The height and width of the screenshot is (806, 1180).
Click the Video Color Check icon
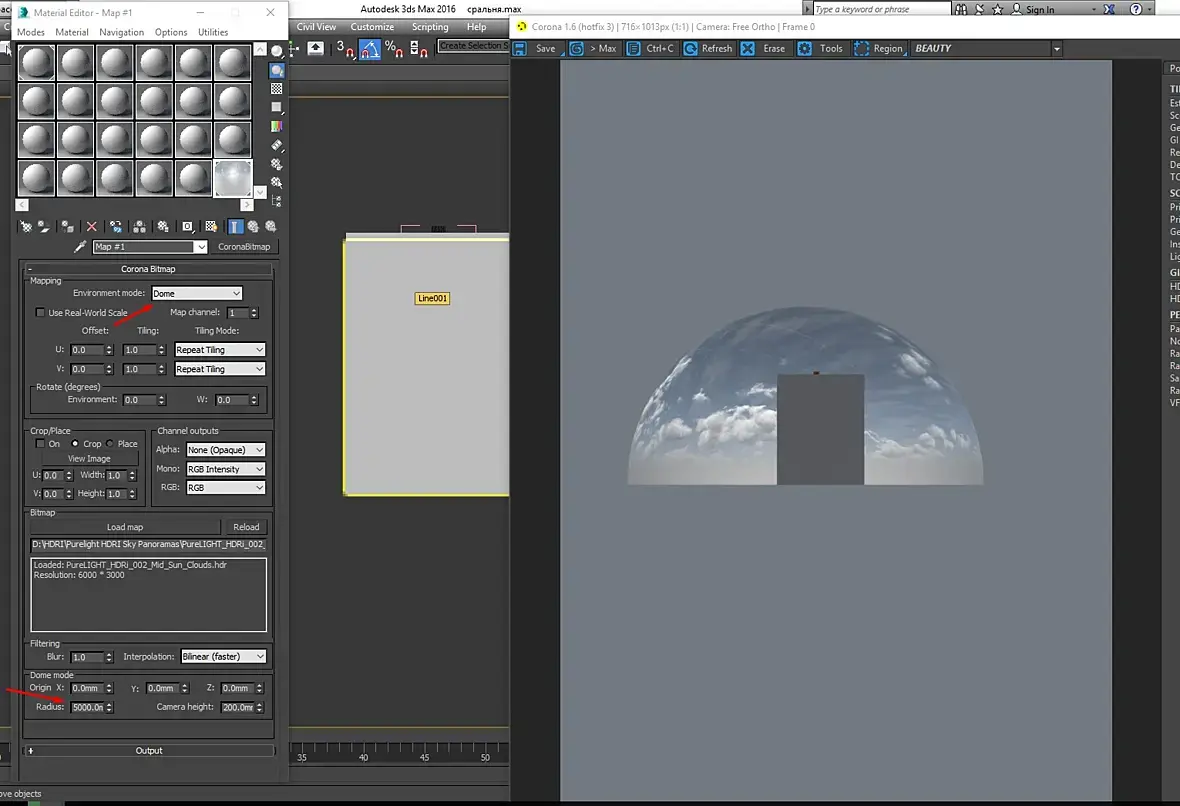point(277,126)
